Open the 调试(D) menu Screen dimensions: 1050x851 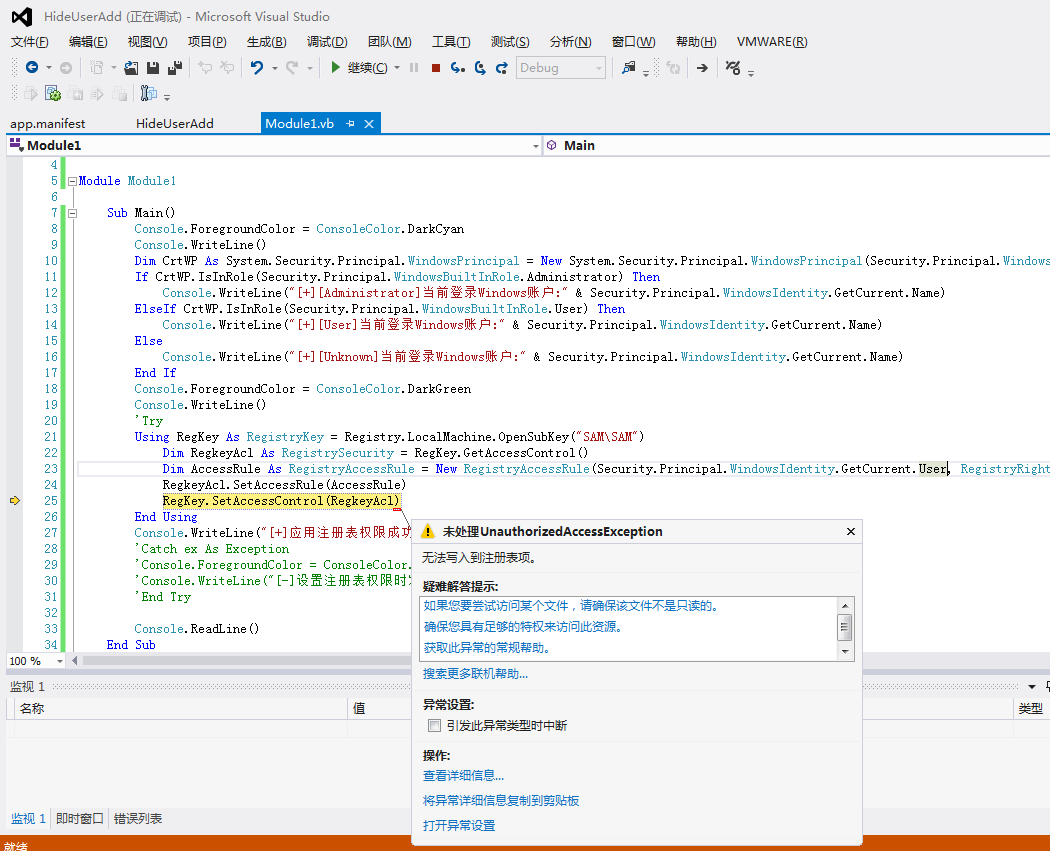pyautogui.click(x=326, y=42)
